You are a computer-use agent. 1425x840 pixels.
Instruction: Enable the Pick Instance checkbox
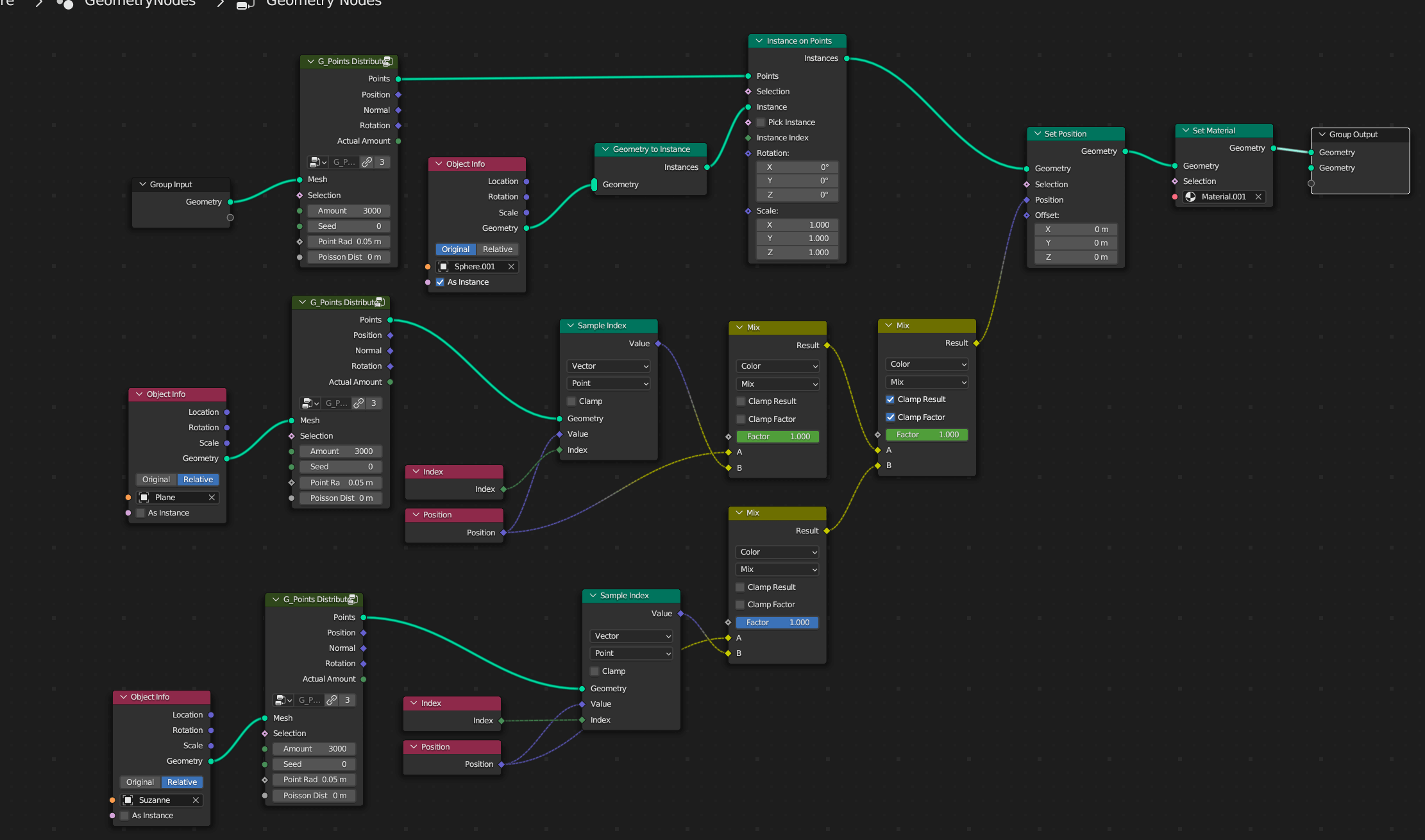coord(761,122)
